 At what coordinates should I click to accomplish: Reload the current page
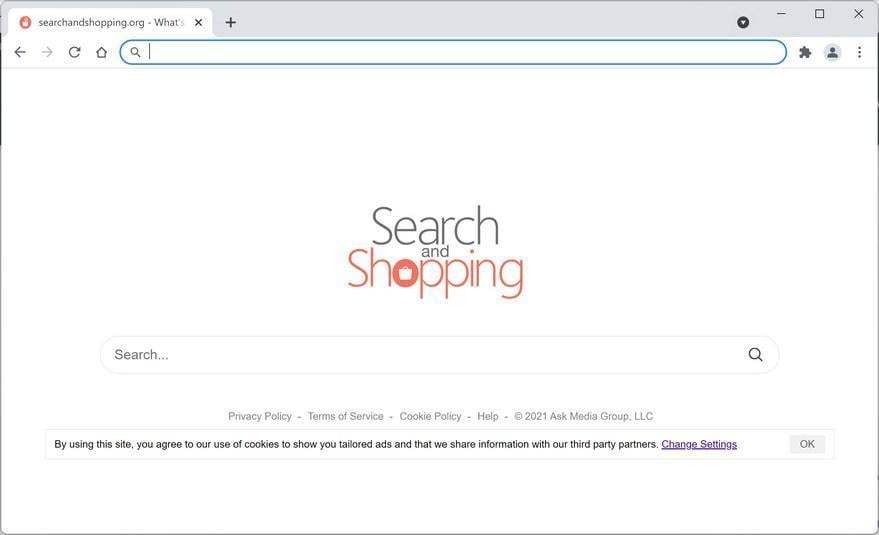[x=75, y=52]
